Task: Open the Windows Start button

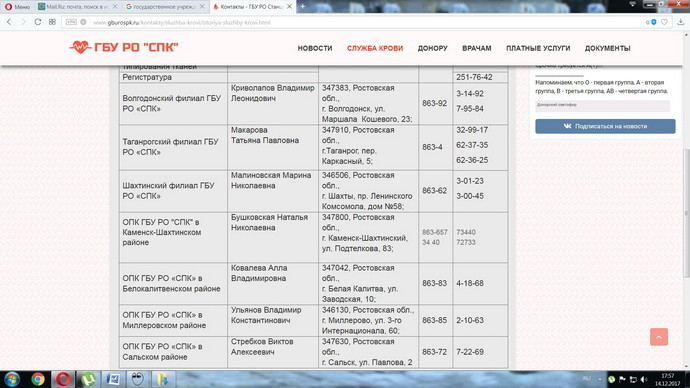Action: coord(11,379)
